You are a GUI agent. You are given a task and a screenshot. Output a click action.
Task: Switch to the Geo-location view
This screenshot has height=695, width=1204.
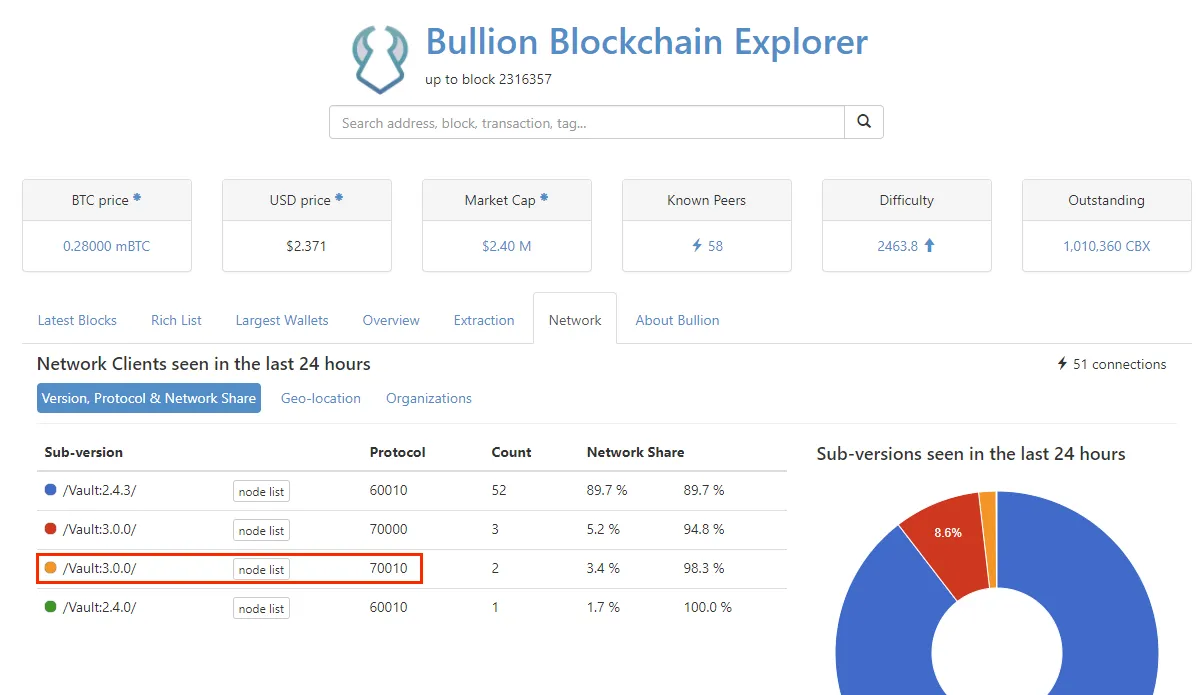click(x=321, y=398)
